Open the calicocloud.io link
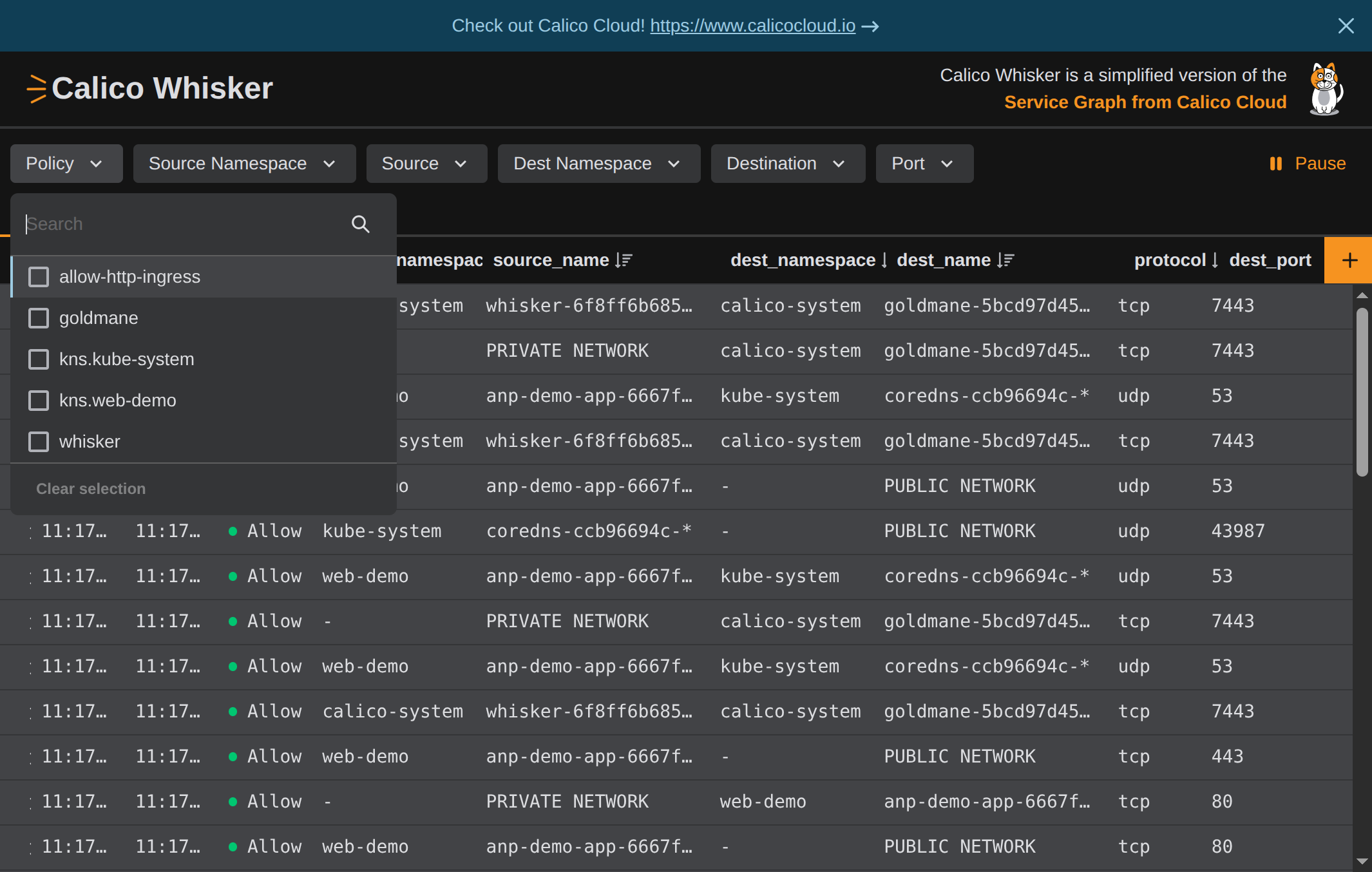This screenshot has height=872, width=1372. tap(752, 26)
